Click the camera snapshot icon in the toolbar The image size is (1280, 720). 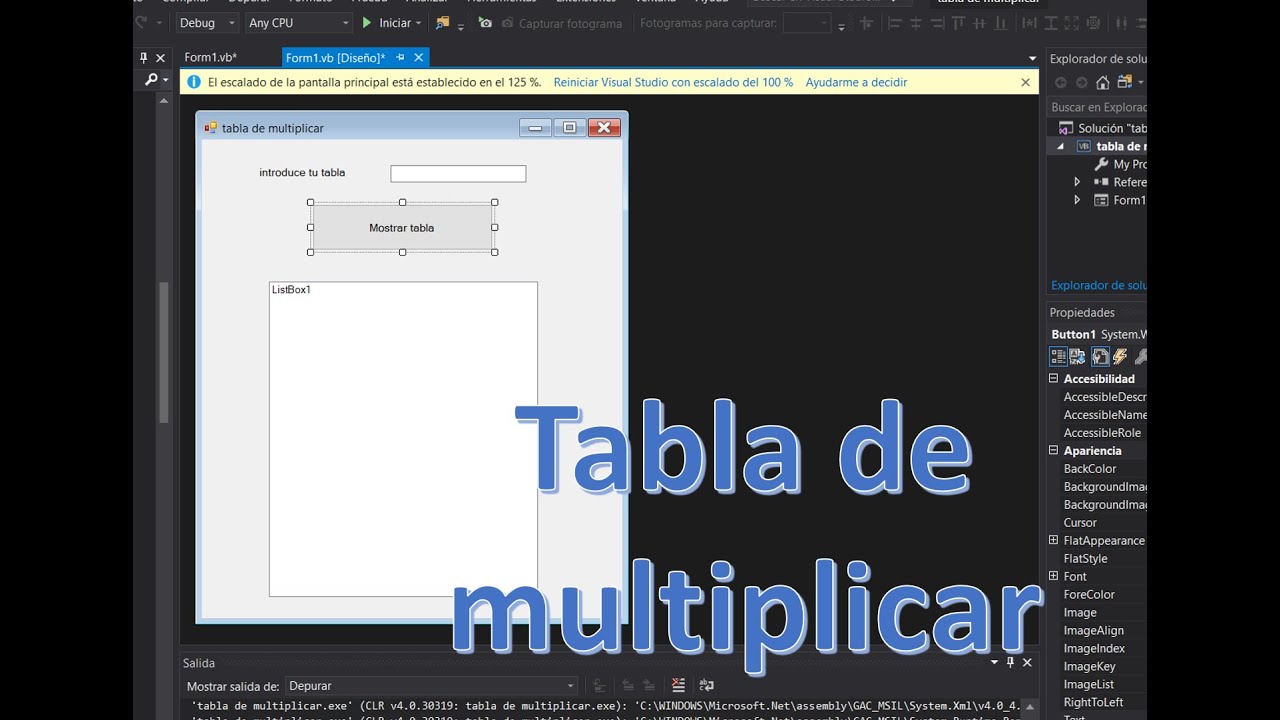(x=485, y=22)
